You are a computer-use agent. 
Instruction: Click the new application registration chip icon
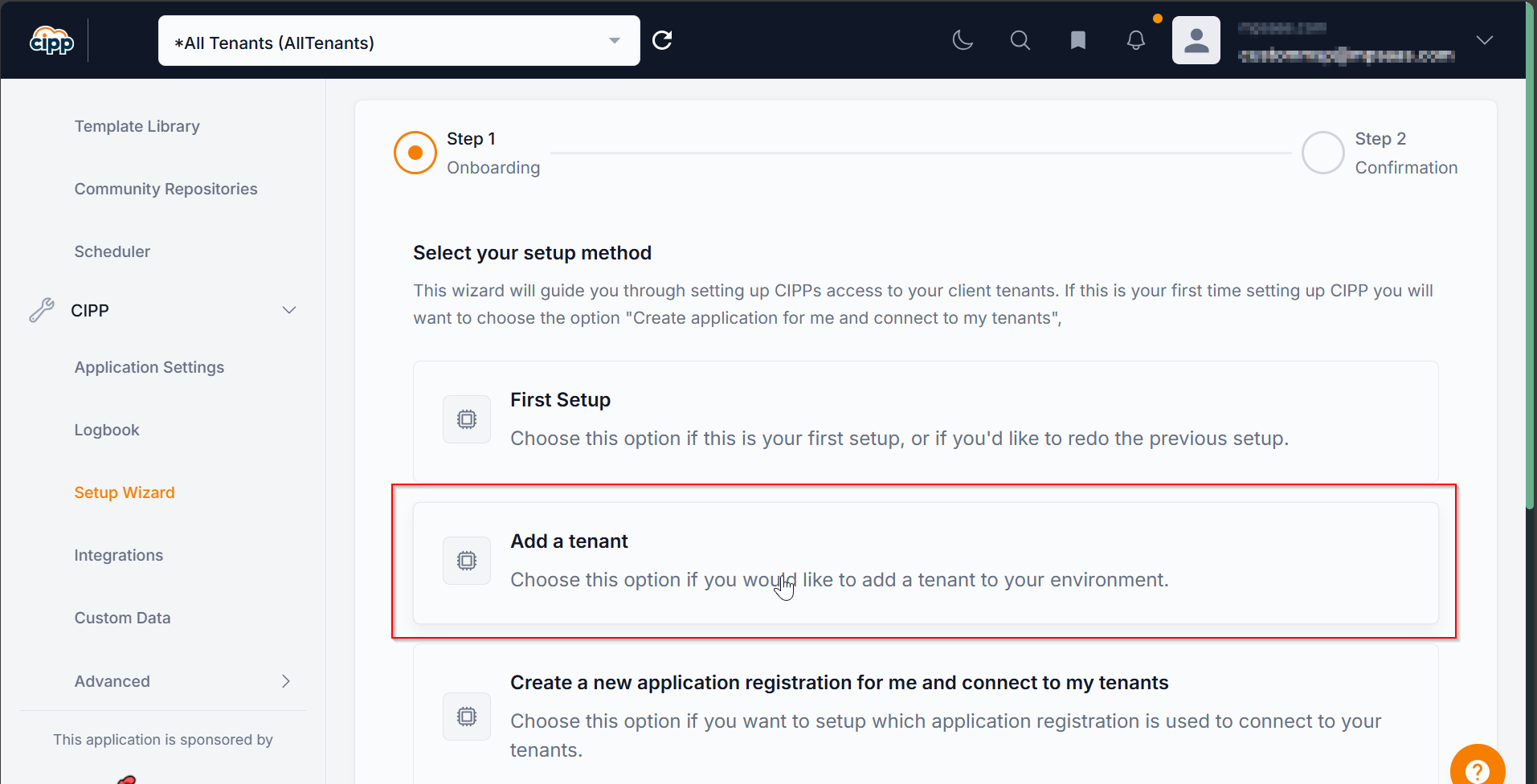[467, 717]
